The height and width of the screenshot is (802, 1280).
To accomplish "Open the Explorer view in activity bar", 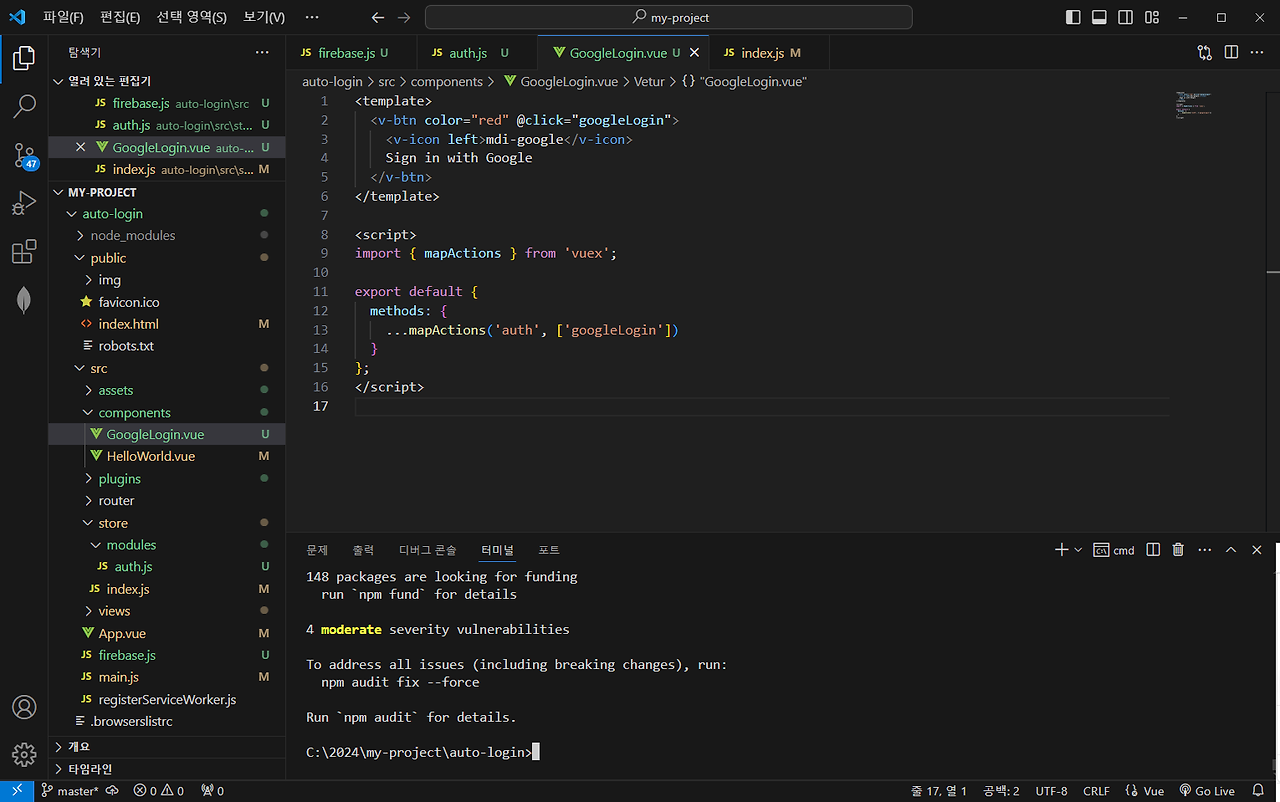I will (24, 57).
